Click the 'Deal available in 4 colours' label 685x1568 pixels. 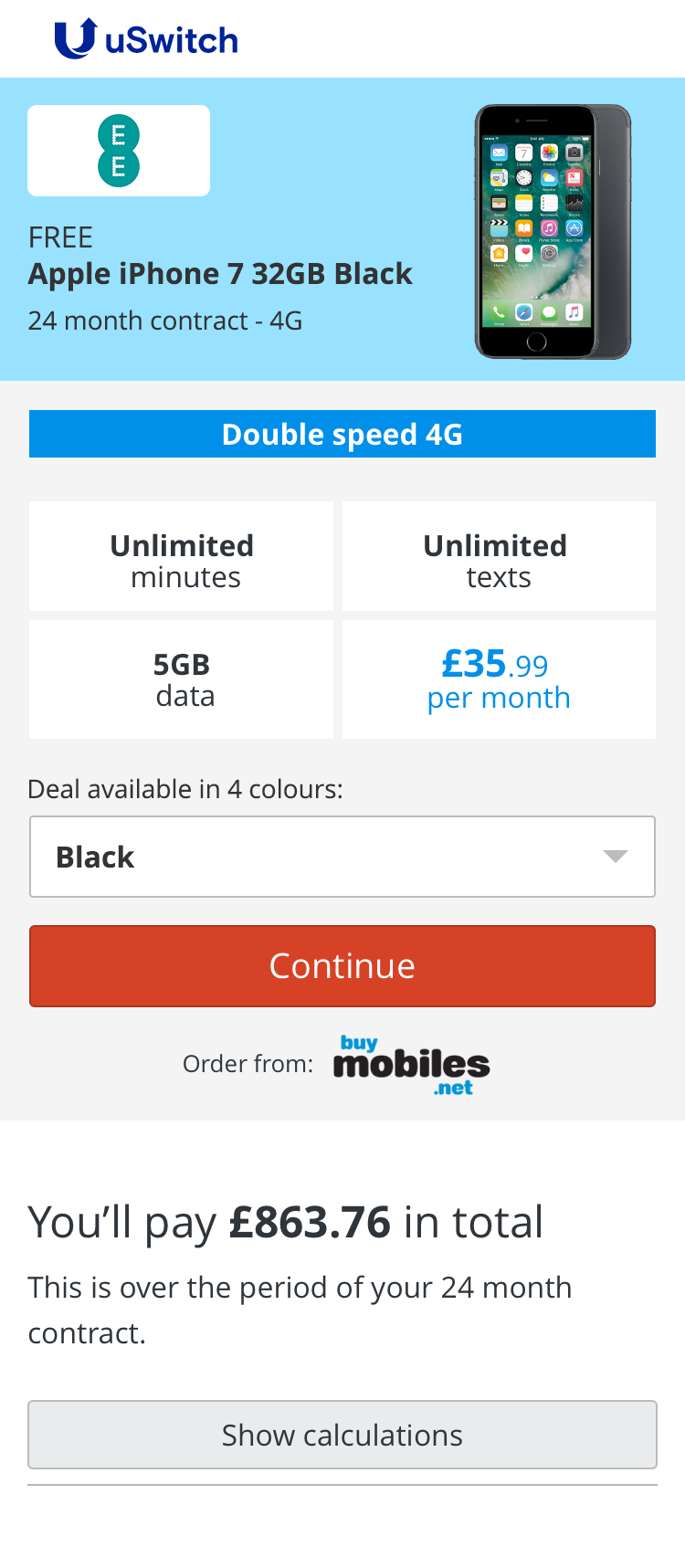pyautogui.click(x=185, y=789)
